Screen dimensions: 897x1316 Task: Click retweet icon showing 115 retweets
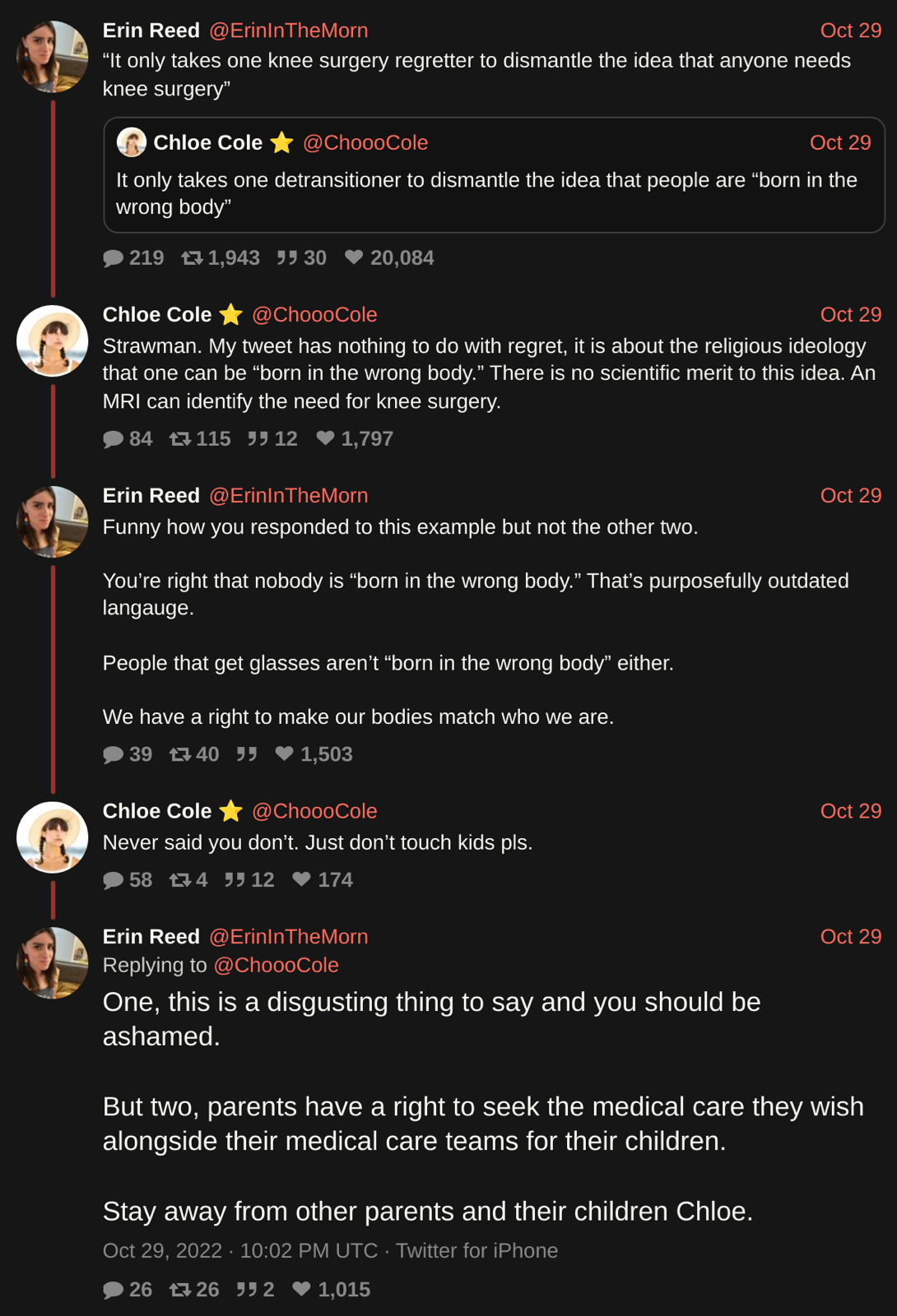click(179, 439)
